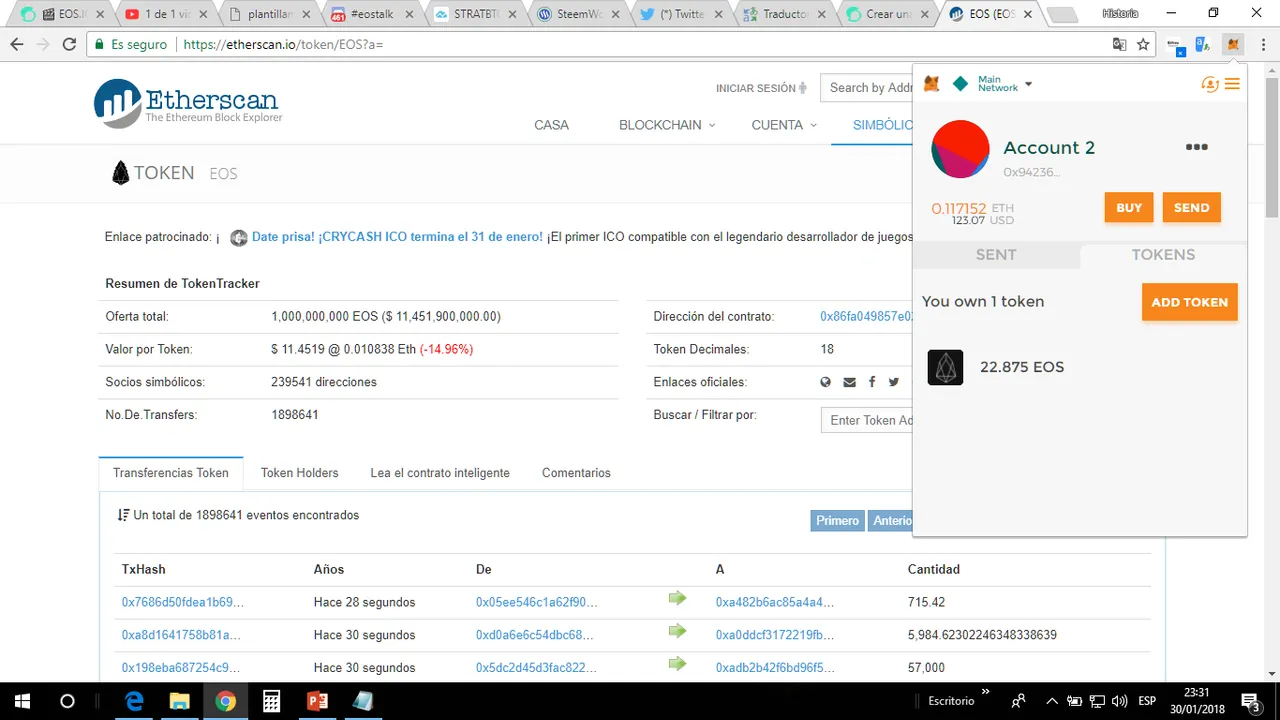Click the EOS token logo in MetaMask
Viewport: 1280px width, 720px height.
pos(945,367)
